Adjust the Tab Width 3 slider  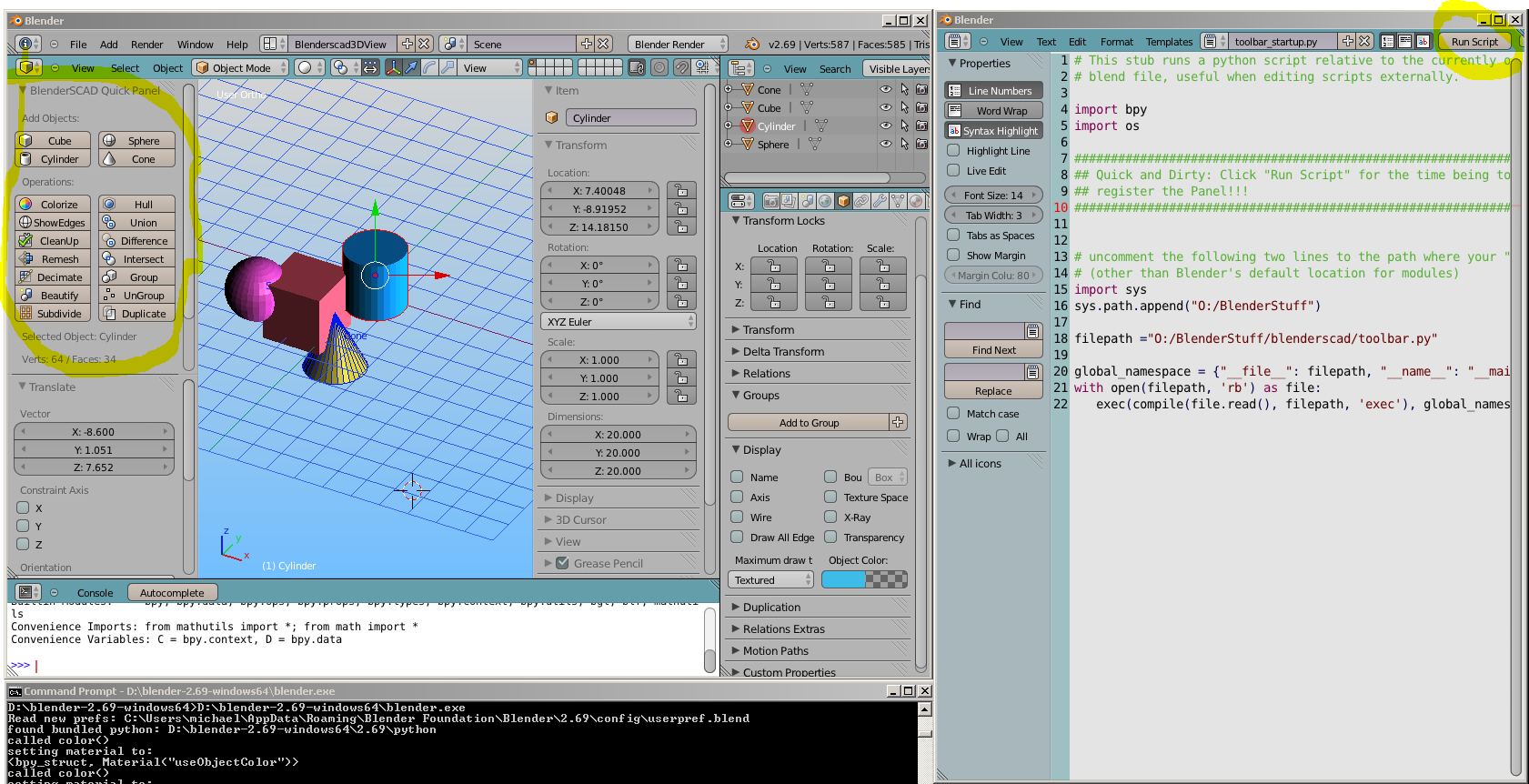(993, 215)
